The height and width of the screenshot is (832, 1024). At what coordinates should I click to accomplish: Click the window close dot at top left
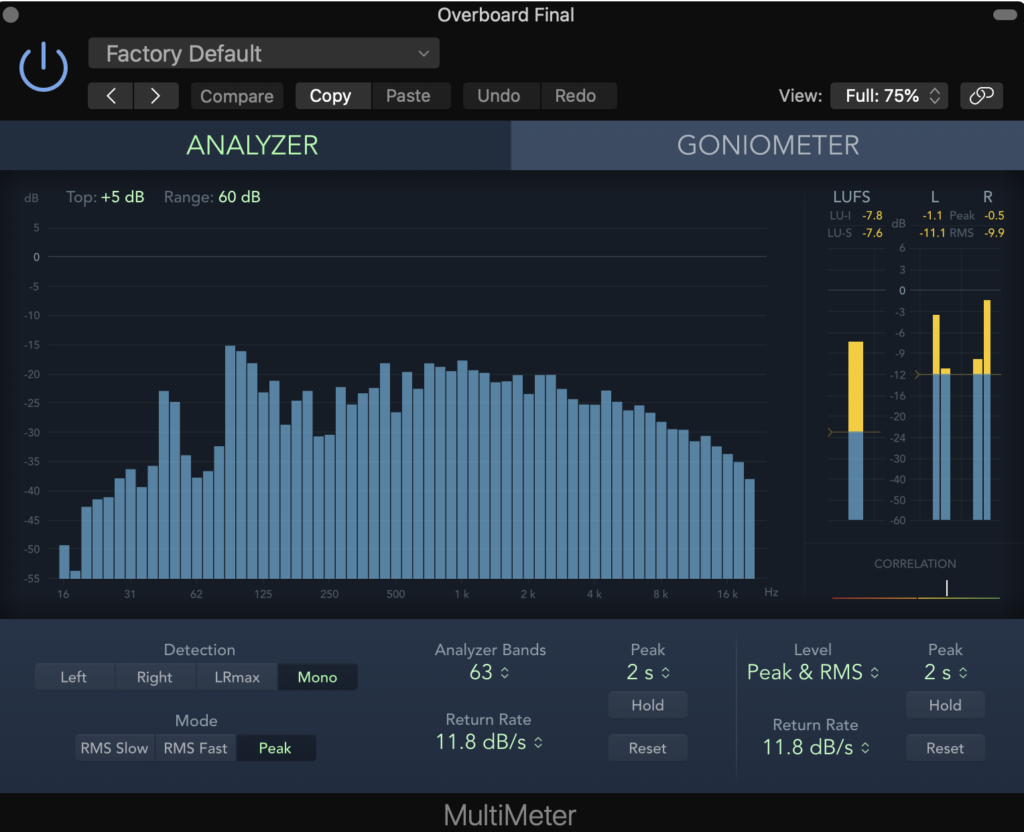coord(12,14)
